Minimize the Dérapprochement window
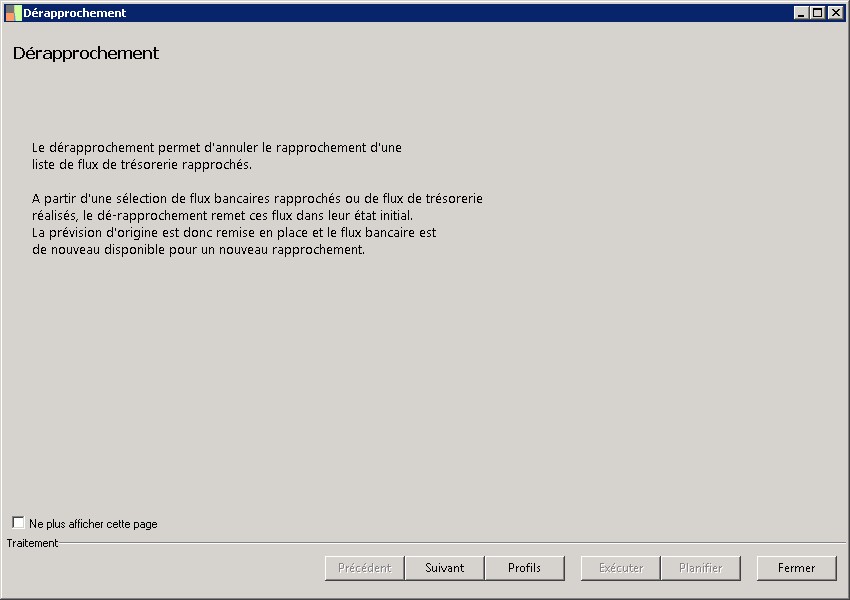Image resolution: width=850 pixels, height=600 pixels. point(801,12)
